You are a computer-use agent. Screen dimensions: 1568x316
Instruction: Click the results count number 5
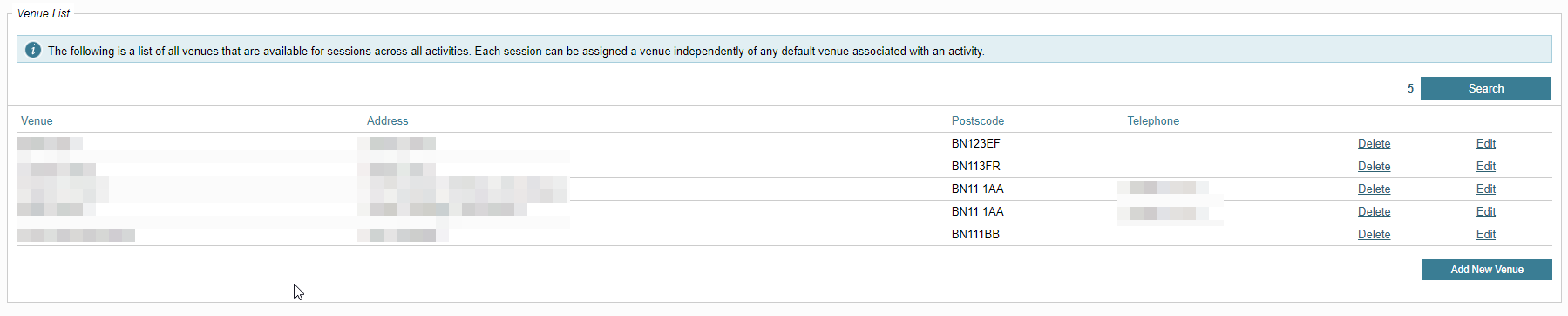[x=1410, y=89]
